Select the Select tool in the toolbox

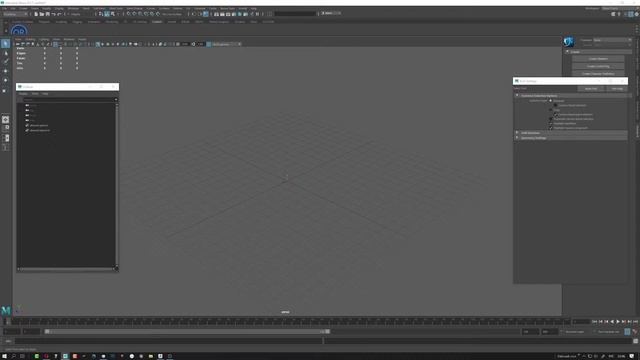coord(5,44)
